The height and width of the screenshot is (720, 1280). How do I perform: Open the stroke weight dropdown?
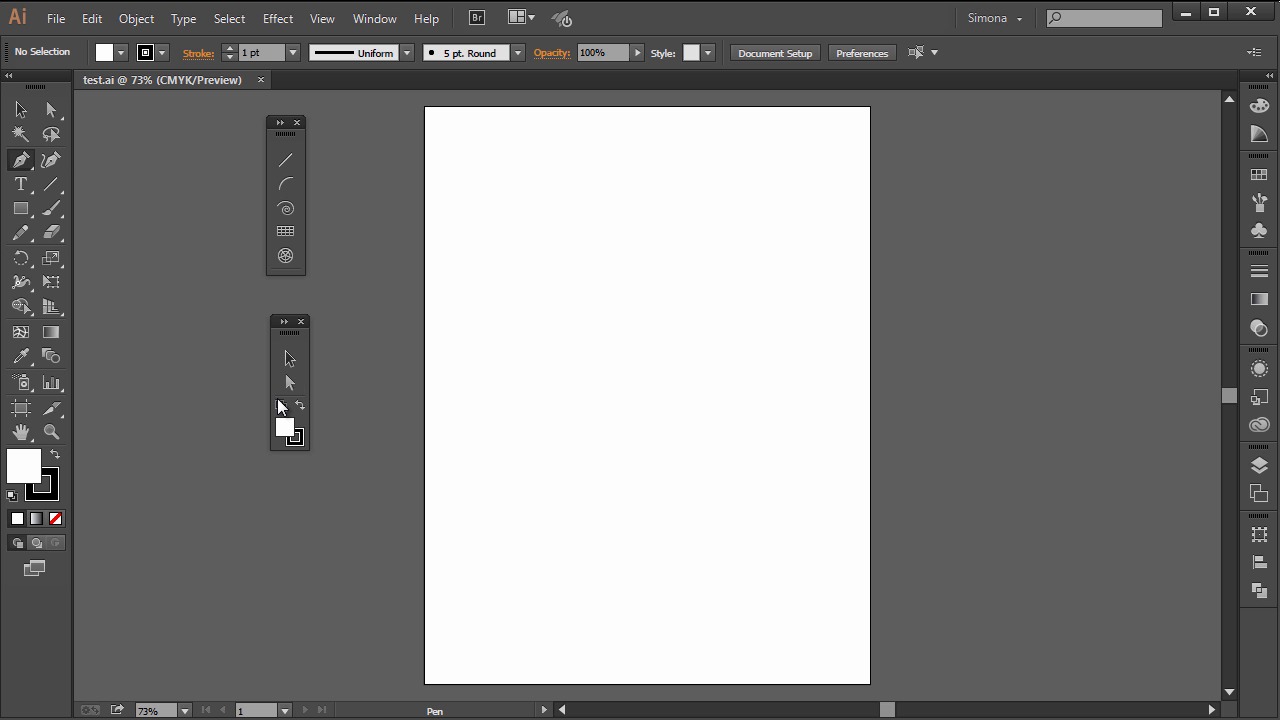coord(293,53)
